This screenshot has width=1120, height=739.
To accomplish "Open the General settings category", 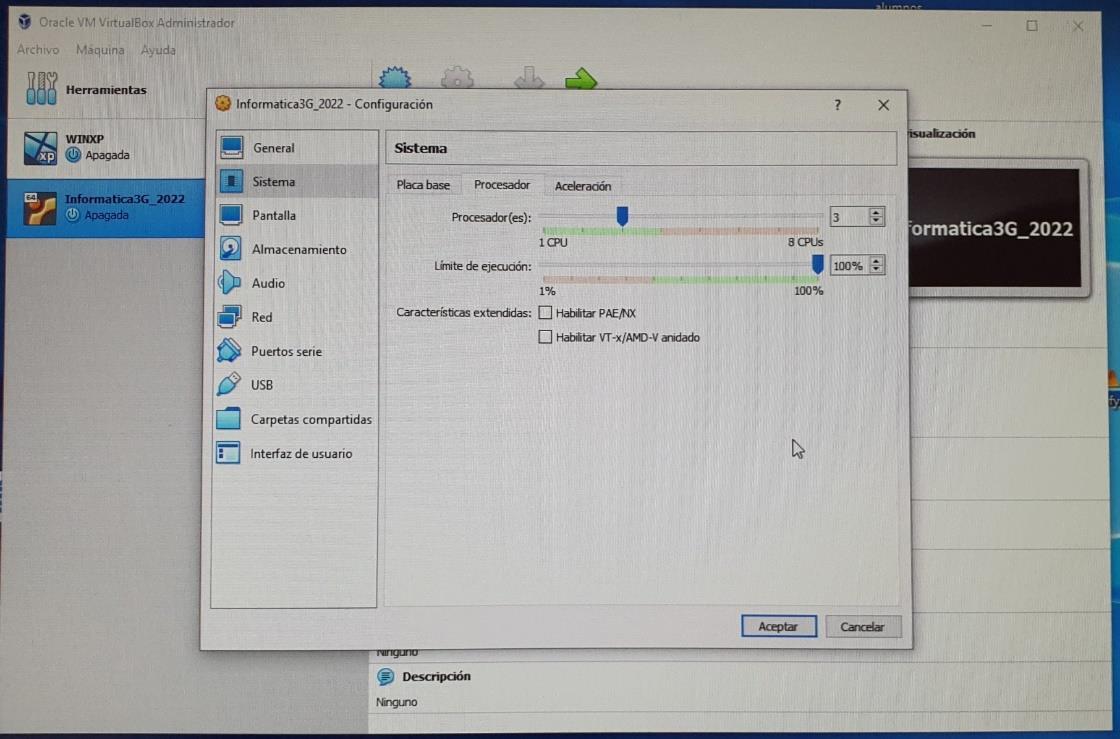I will (x=296, y=148).
